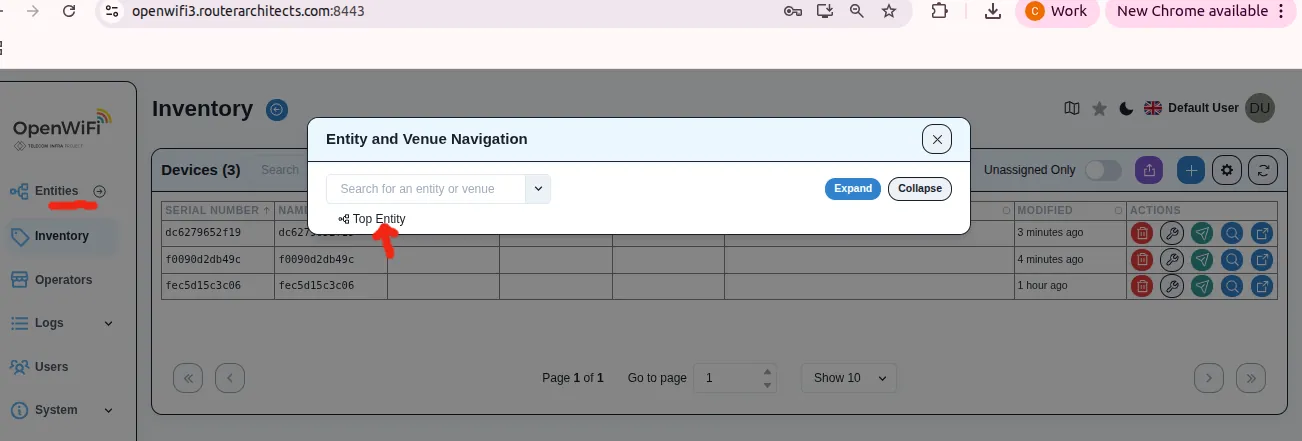Click the Collapse button

pyautogui.click(x=919, y=189)
